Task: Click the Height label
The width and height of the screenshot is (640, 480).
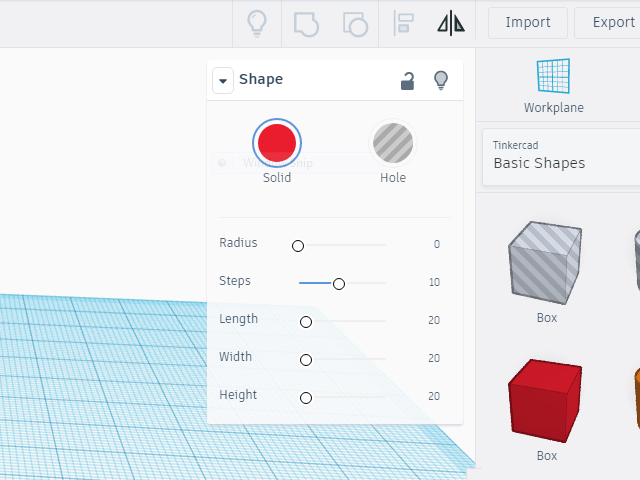Action: point(238,395)
